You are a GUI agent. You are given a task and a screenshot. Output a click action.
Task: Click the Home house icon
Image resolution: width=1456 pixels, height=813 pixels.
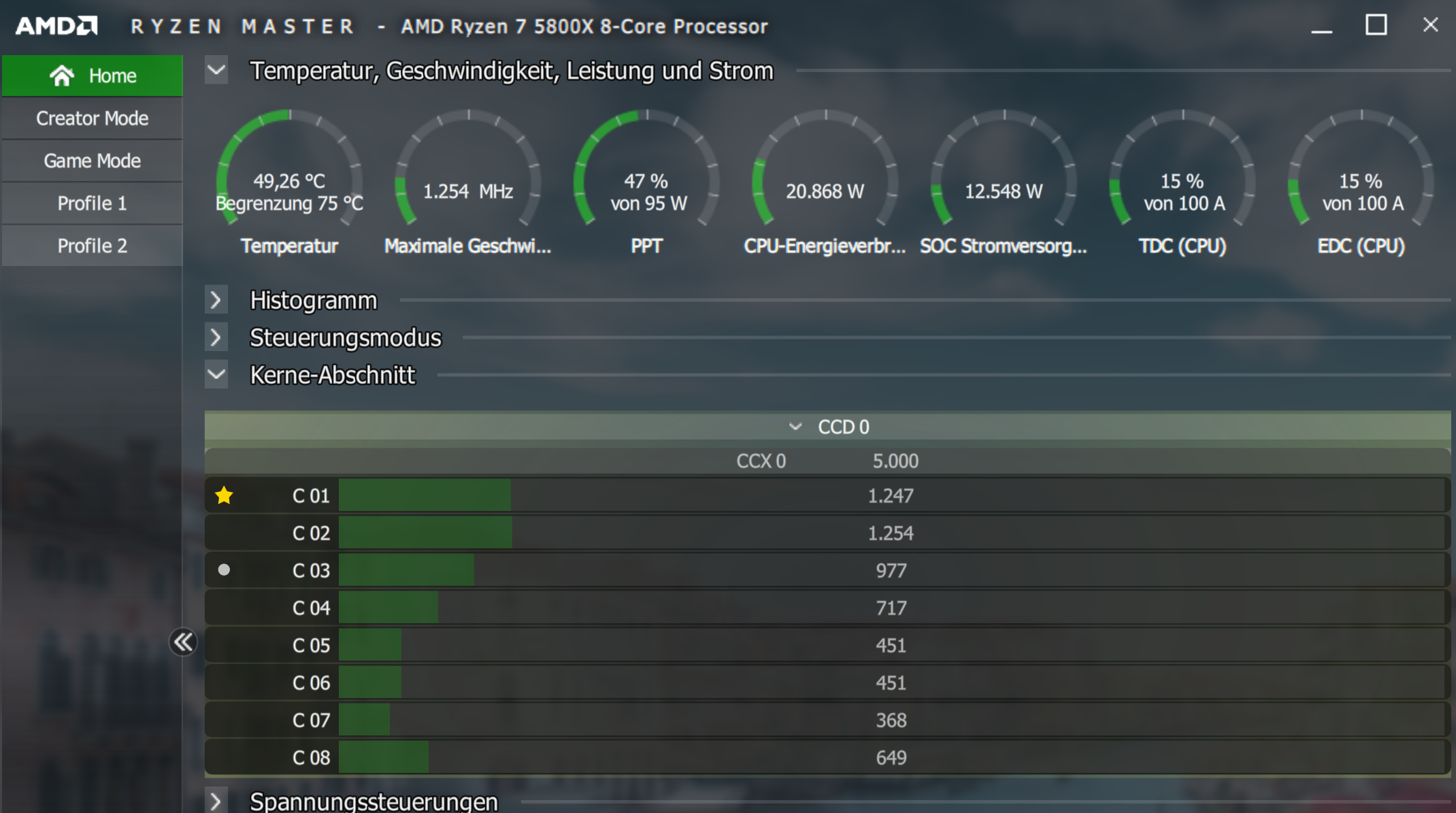click(x=62, y=76)
